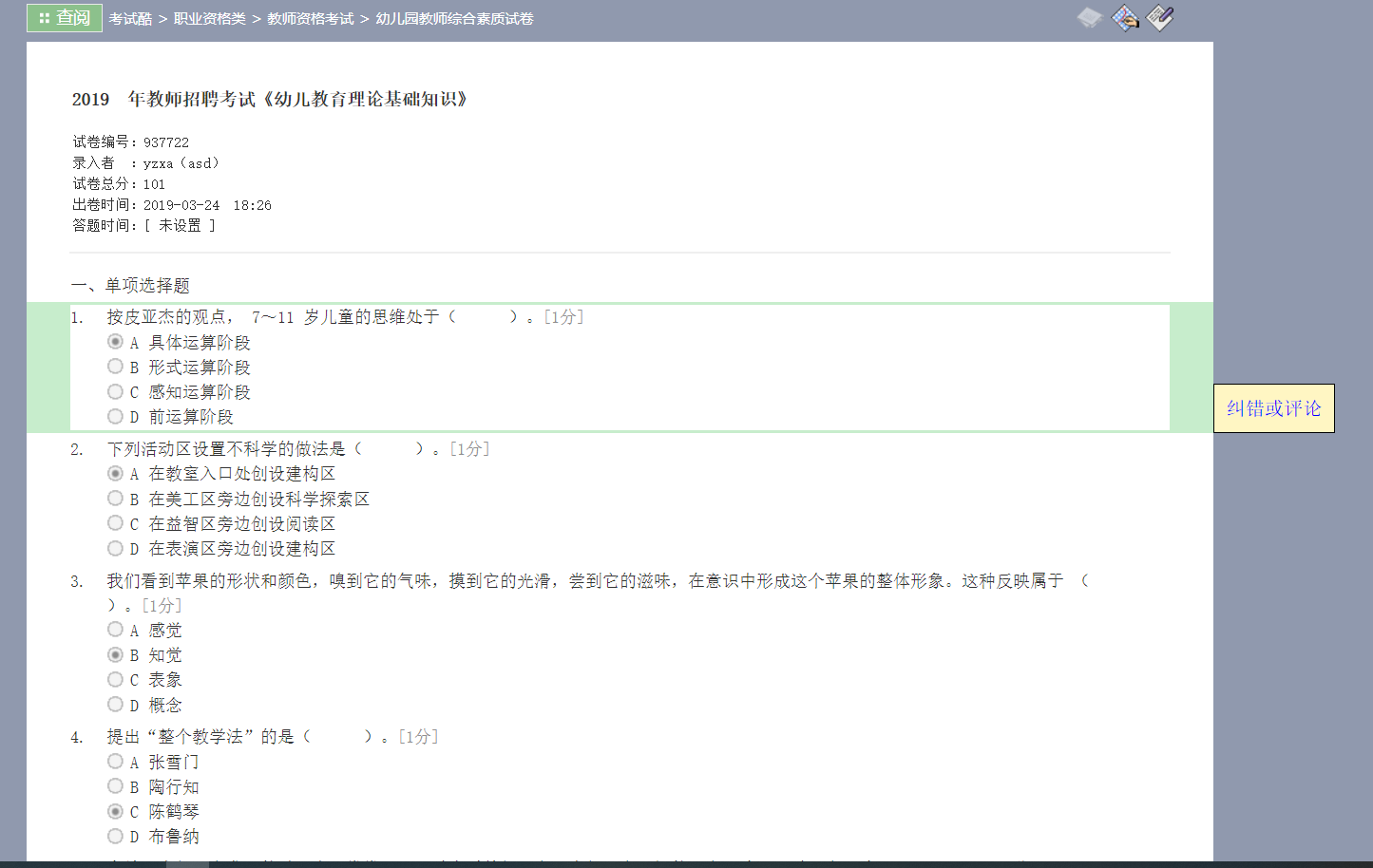Open 幼儿园教师综合素质试卷 breadcrumb link

coord(454,19)
